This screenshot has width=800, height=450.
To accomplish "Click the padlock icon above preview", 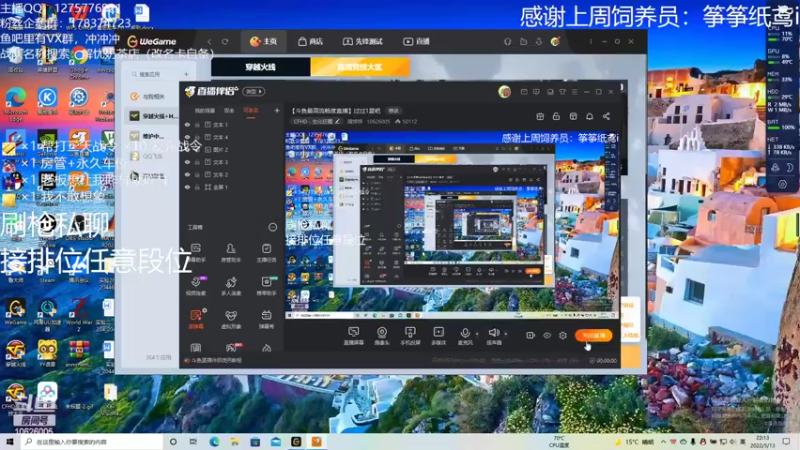I will [x=556, y=116].
